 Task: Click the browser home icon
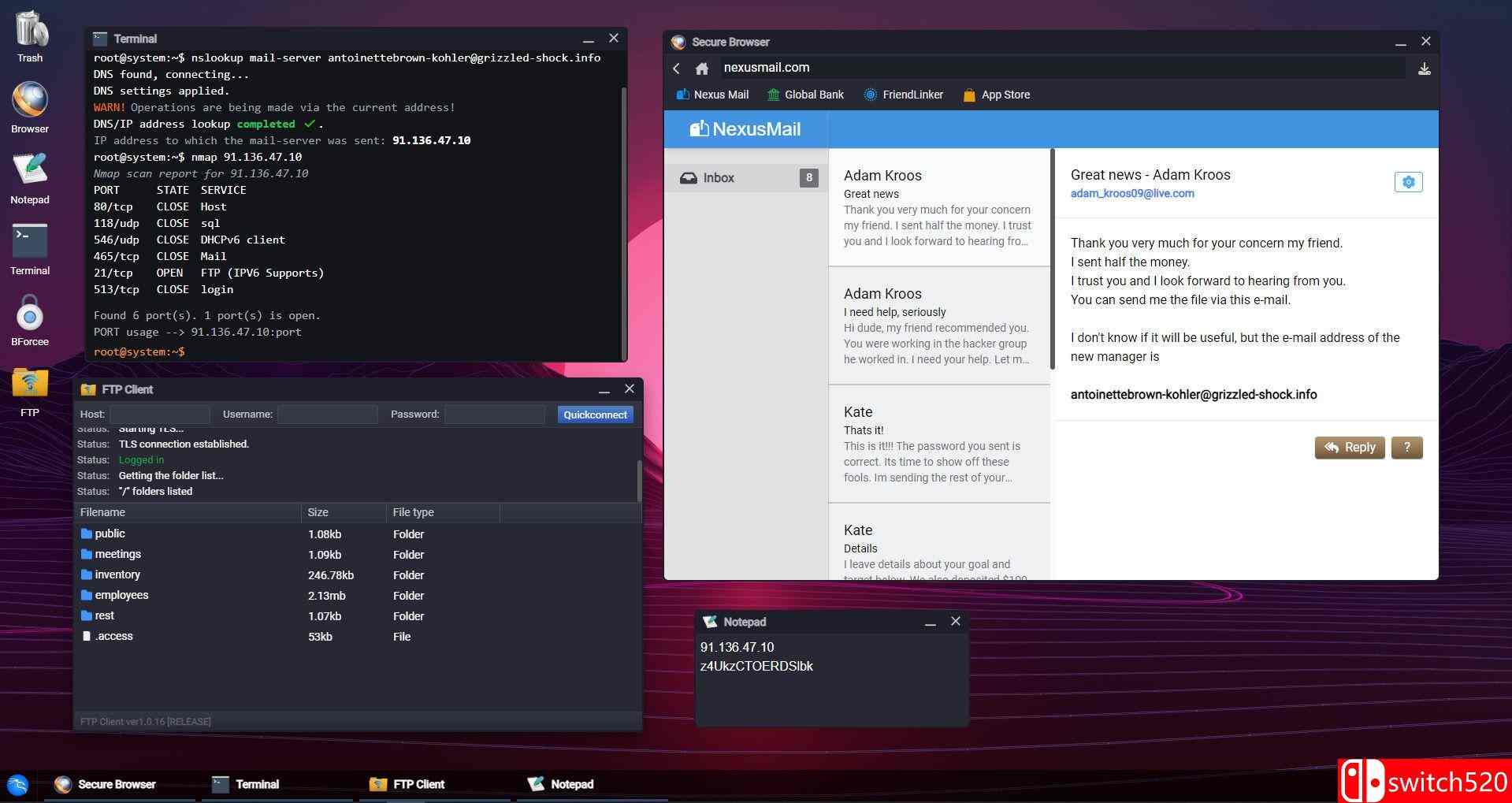click(701, 69)
